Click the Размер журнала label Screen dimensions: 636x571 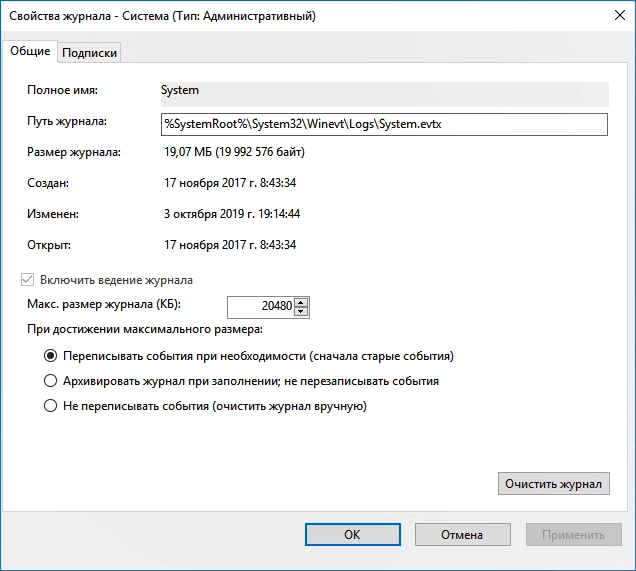tap(74, 152)
